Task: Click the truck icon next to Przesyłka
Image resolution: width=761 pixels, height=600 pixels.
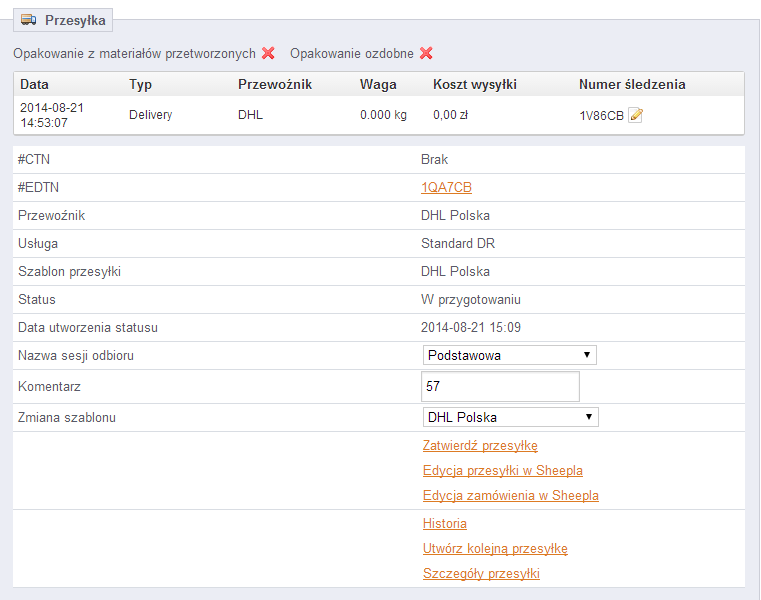Action: click(x=29, y=20)
